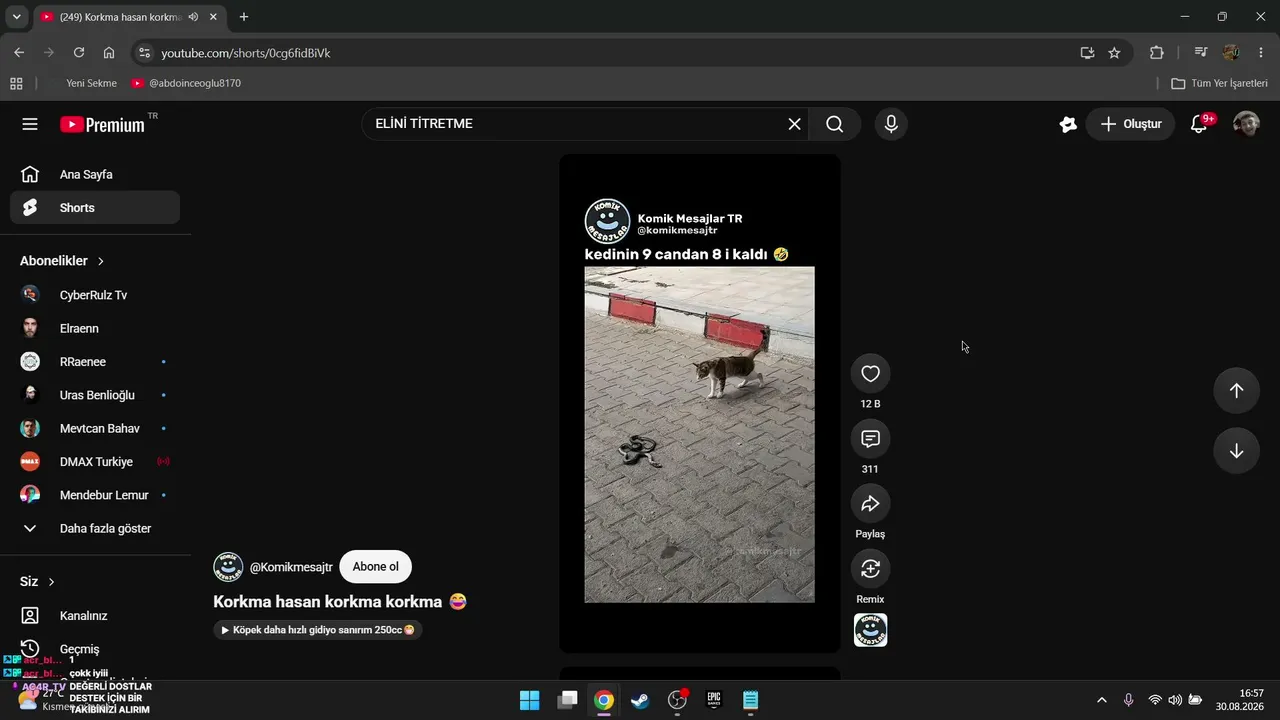Open the CyberRulz Tv subscription
Viewport: 1280px width, 720px height.
pyautogui.click(x=95, y=295)
